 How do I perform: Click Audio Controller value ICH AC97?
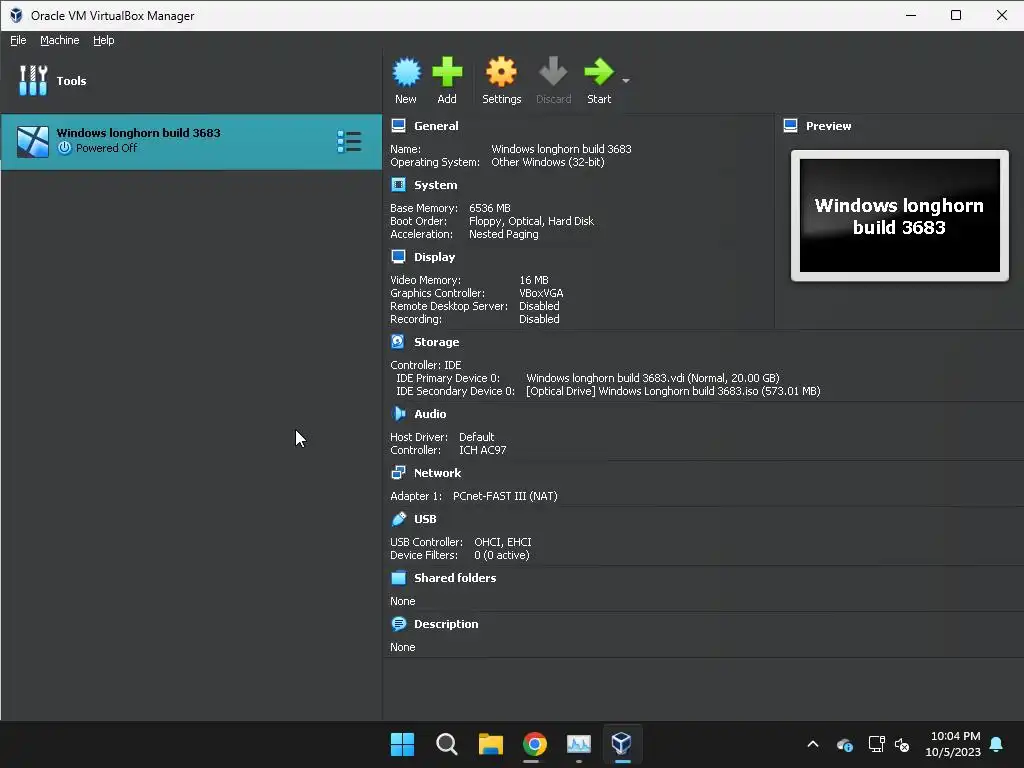[x=482, y=450]
